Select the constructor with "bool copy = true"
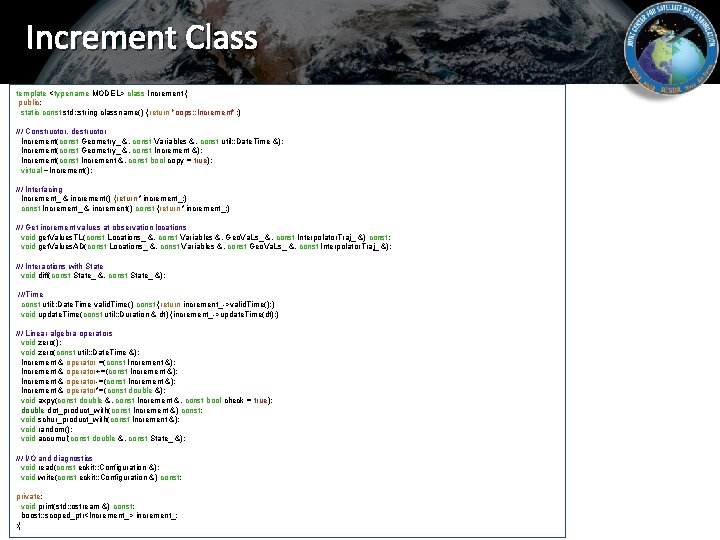This screenshot has height=540, width=720. click(x=117, y=160)
